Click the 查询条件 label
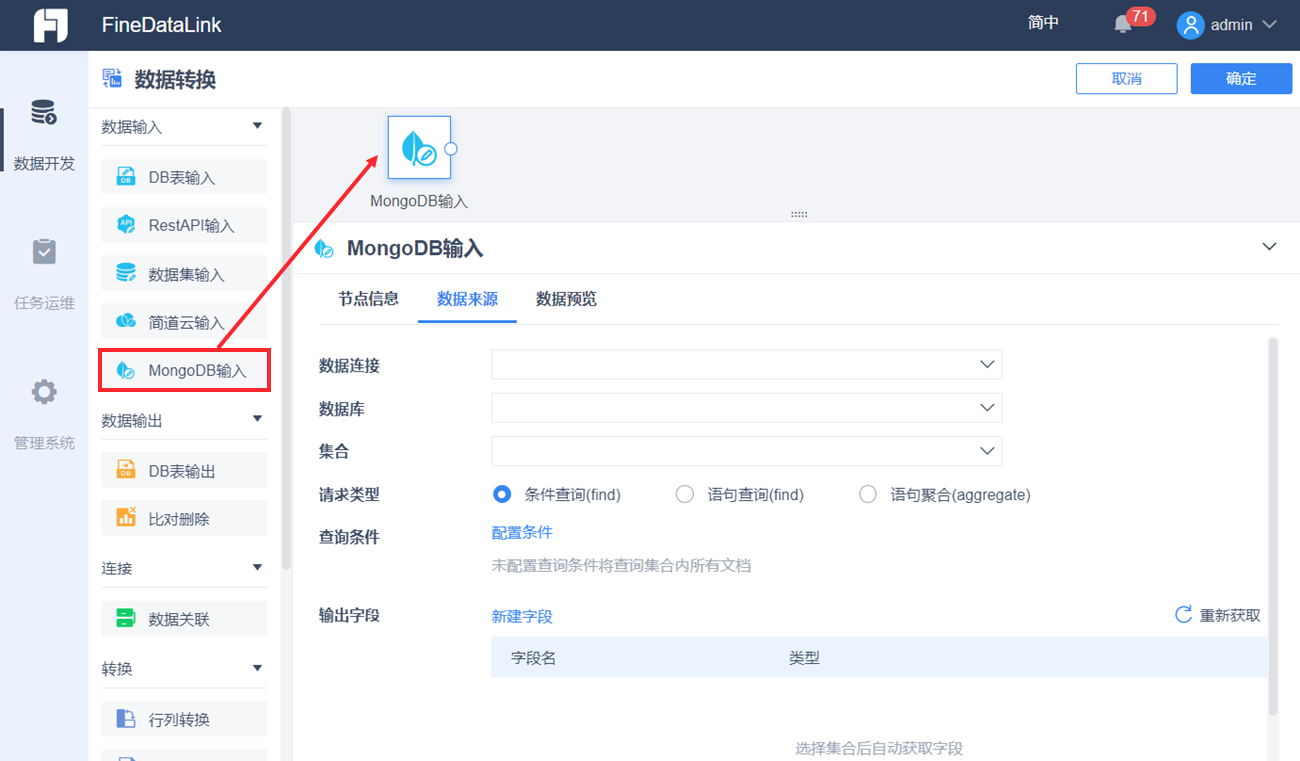1300x761 pixels. [x=349, y=537]
